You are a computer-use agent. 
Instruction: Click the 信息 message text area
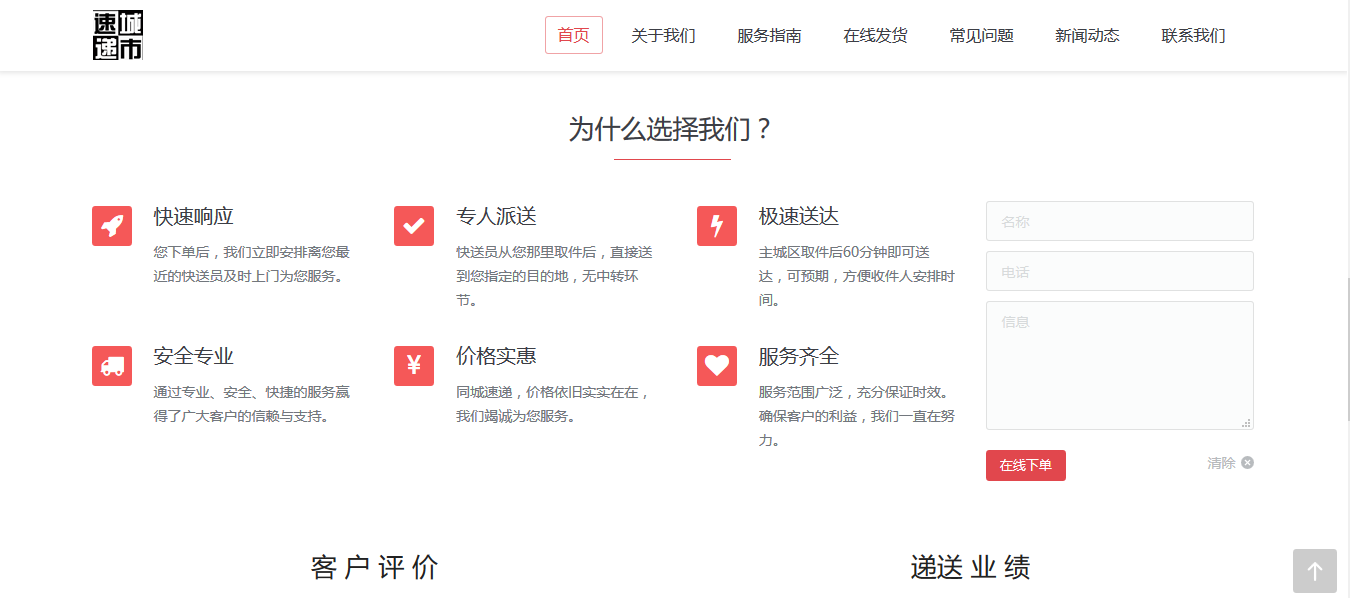1119,365
